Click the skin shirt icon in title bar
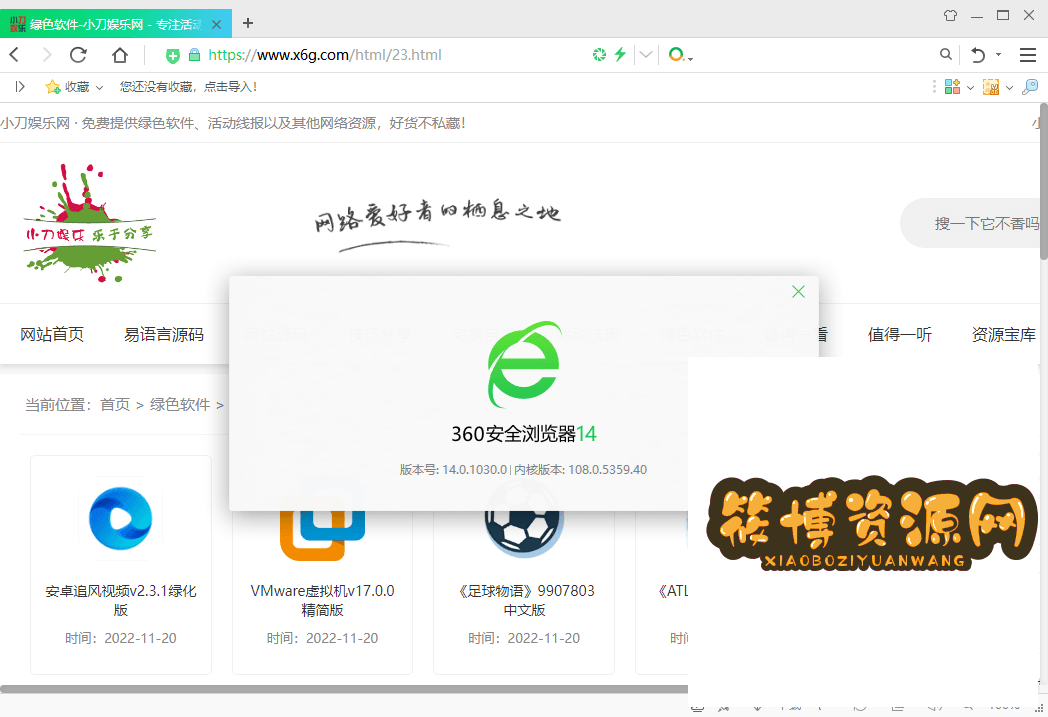This screenshot has height=717, width=1048. (950, 15)
